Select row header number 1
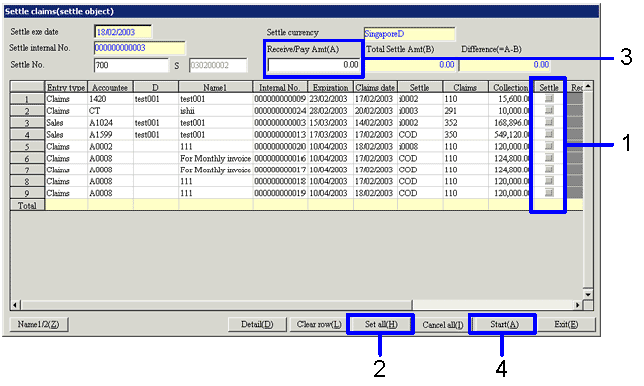This screenshot has width=644, height=386. tap(27, 99)
